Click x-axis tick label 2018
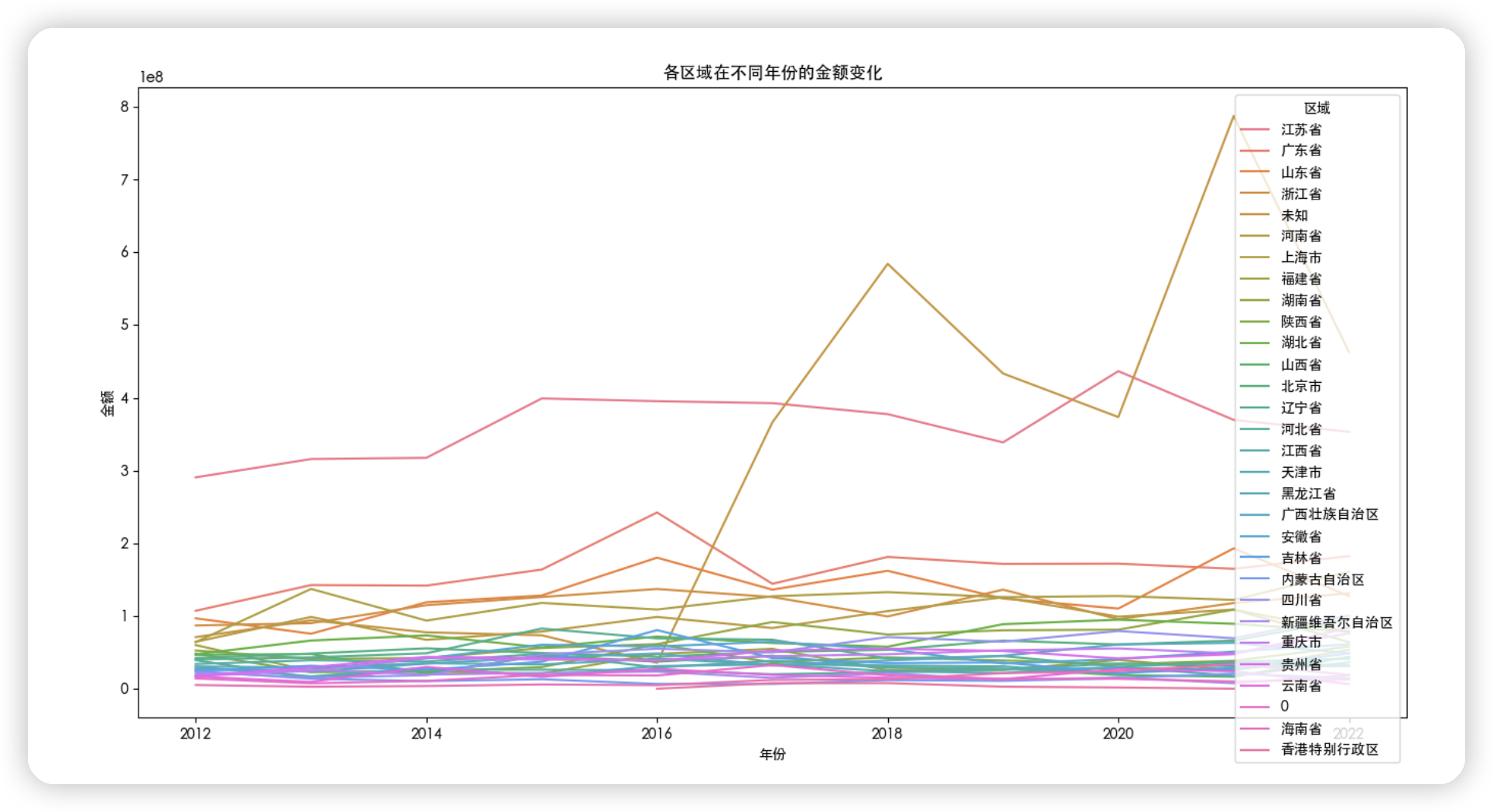Viewport: 1493px width, 812px height. [x=887, y=733]
